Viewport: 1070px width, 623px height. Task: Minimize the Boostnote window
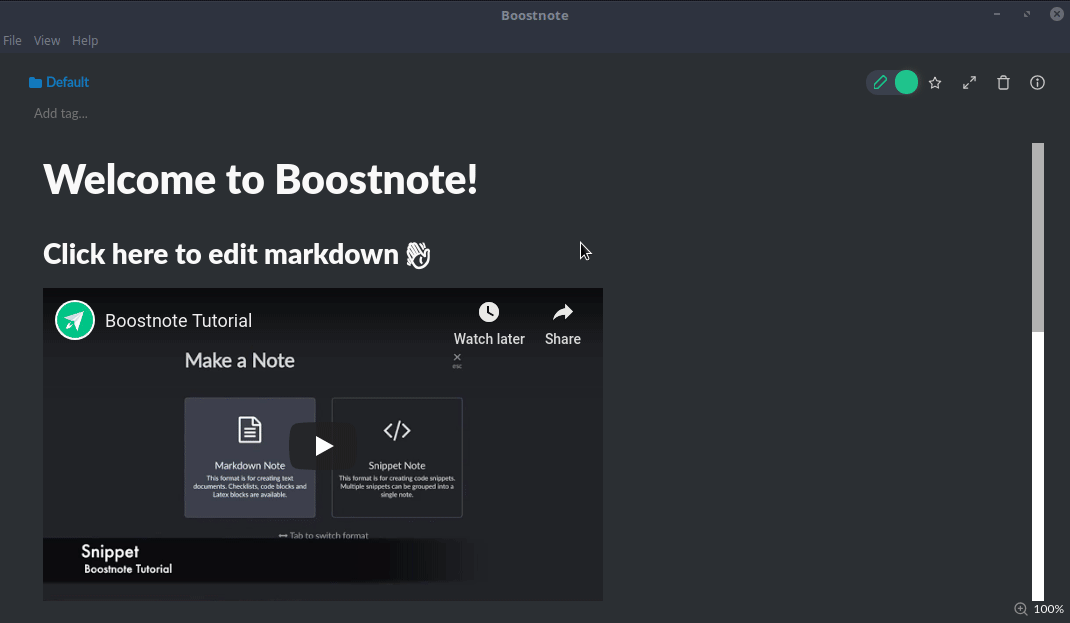pos(997,14)
